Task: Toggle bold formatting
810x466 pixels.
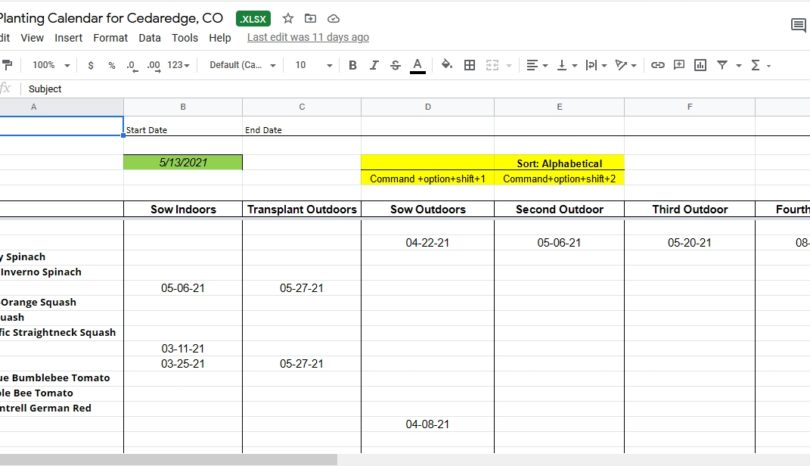Action: (352, 65)
